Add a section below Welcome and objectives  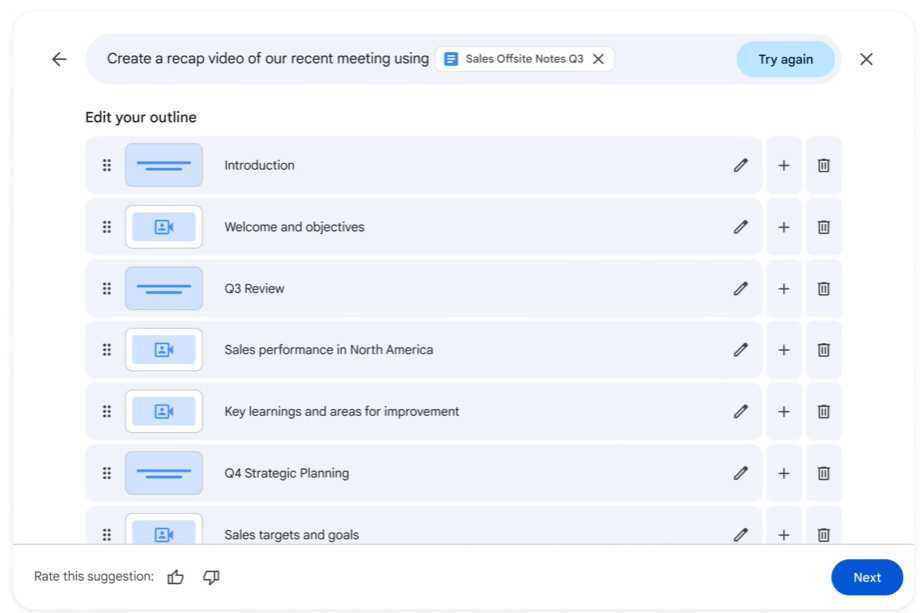coord(784,226)
